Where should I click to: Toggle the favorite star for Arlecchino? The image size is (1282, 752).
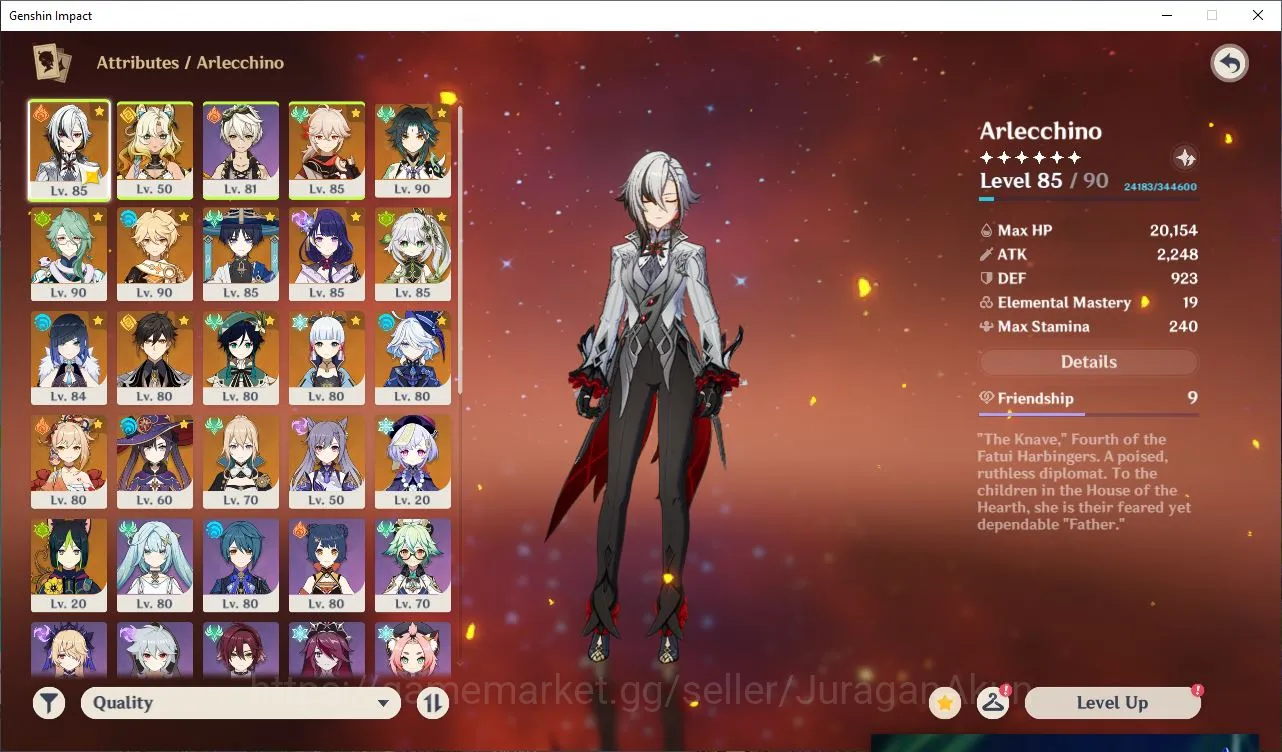pos(944,703)
